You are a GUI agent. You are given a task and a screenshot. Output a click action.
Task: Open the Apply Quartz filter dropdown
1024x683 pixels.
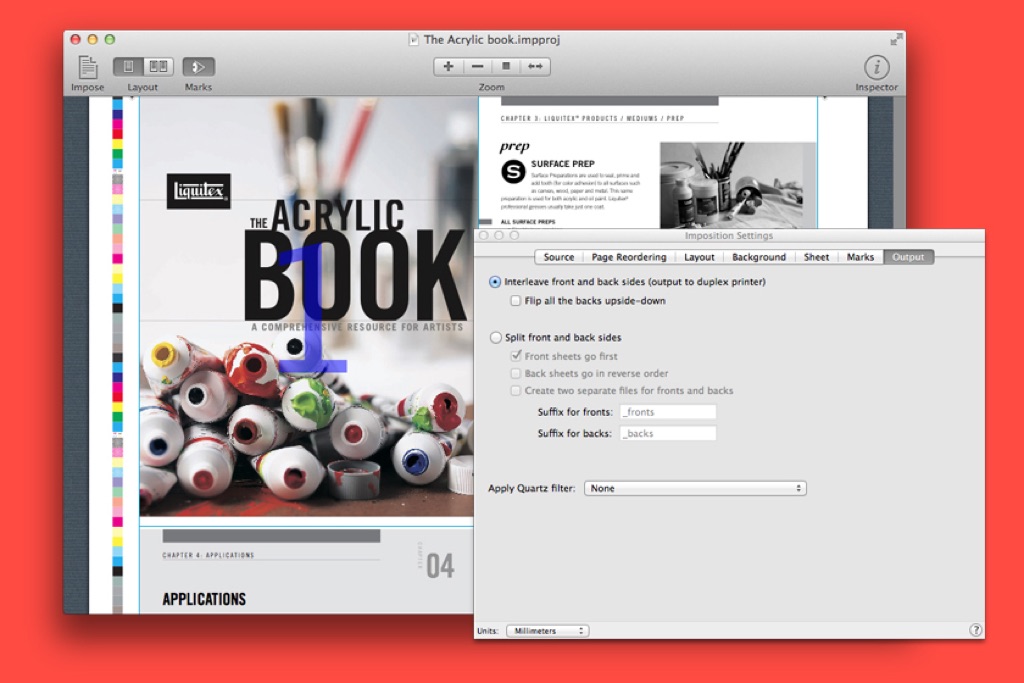pyautogui.click(x=695, y=488)
